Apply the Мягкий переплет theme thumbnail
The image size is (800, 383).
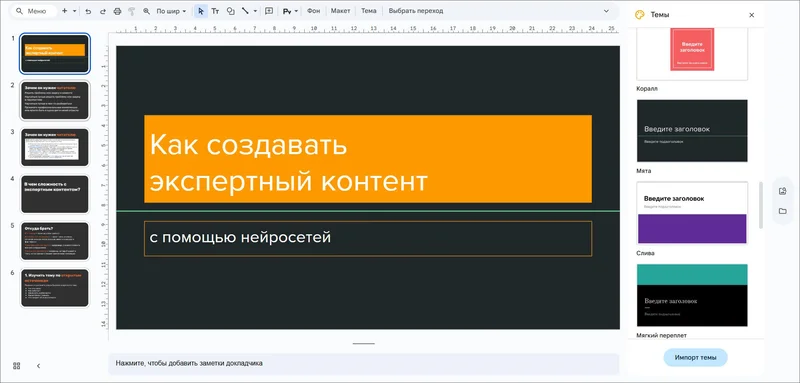pyautogui.click(x=692, y=295)
